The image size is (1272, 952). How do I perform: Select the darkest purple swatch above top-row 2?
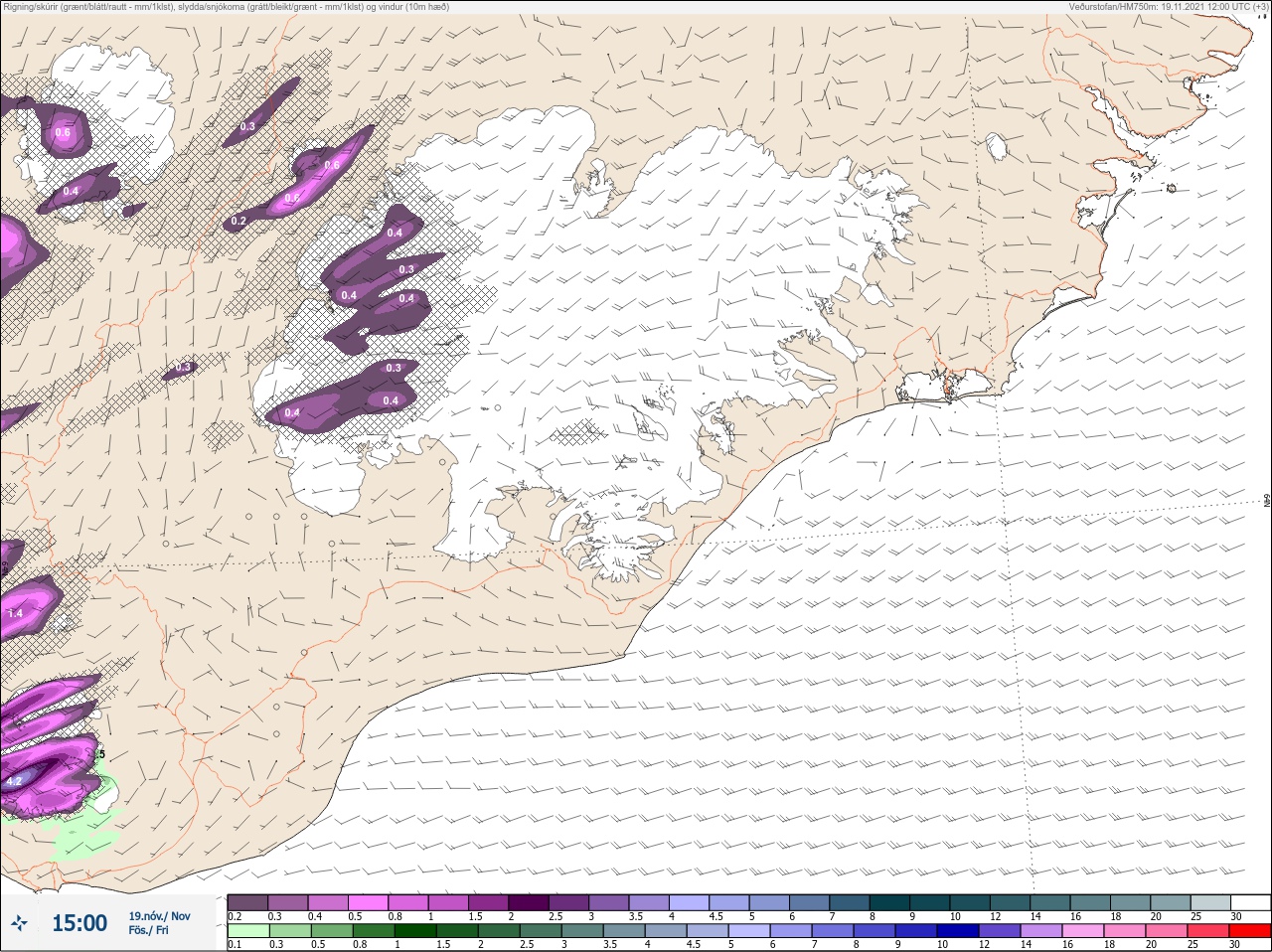tap(530, 902)
